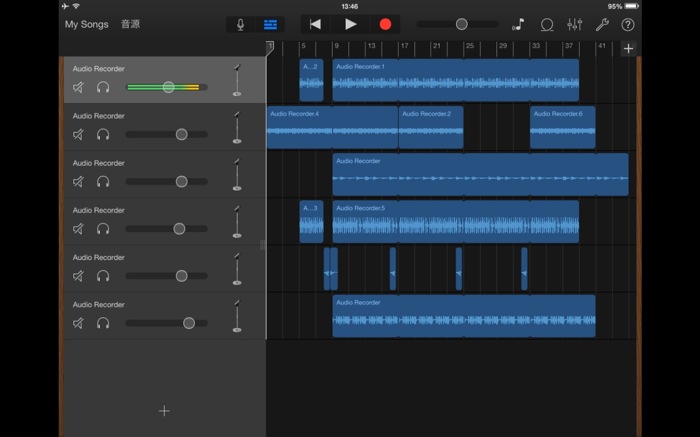Viewport: 700px width, 437px height.
Task: Open the Loop Browser icon
Action: coord(546,25)
